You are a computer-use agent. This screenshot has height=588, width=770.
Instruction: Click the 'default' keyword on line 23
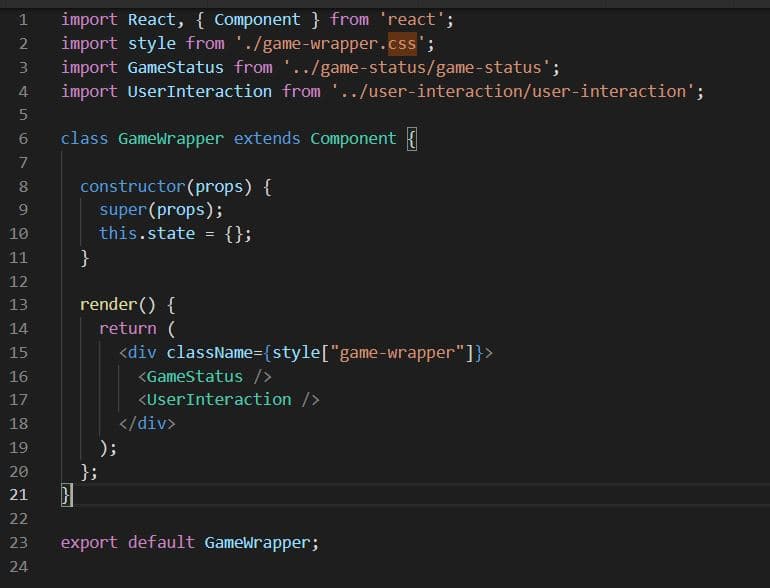161,542
